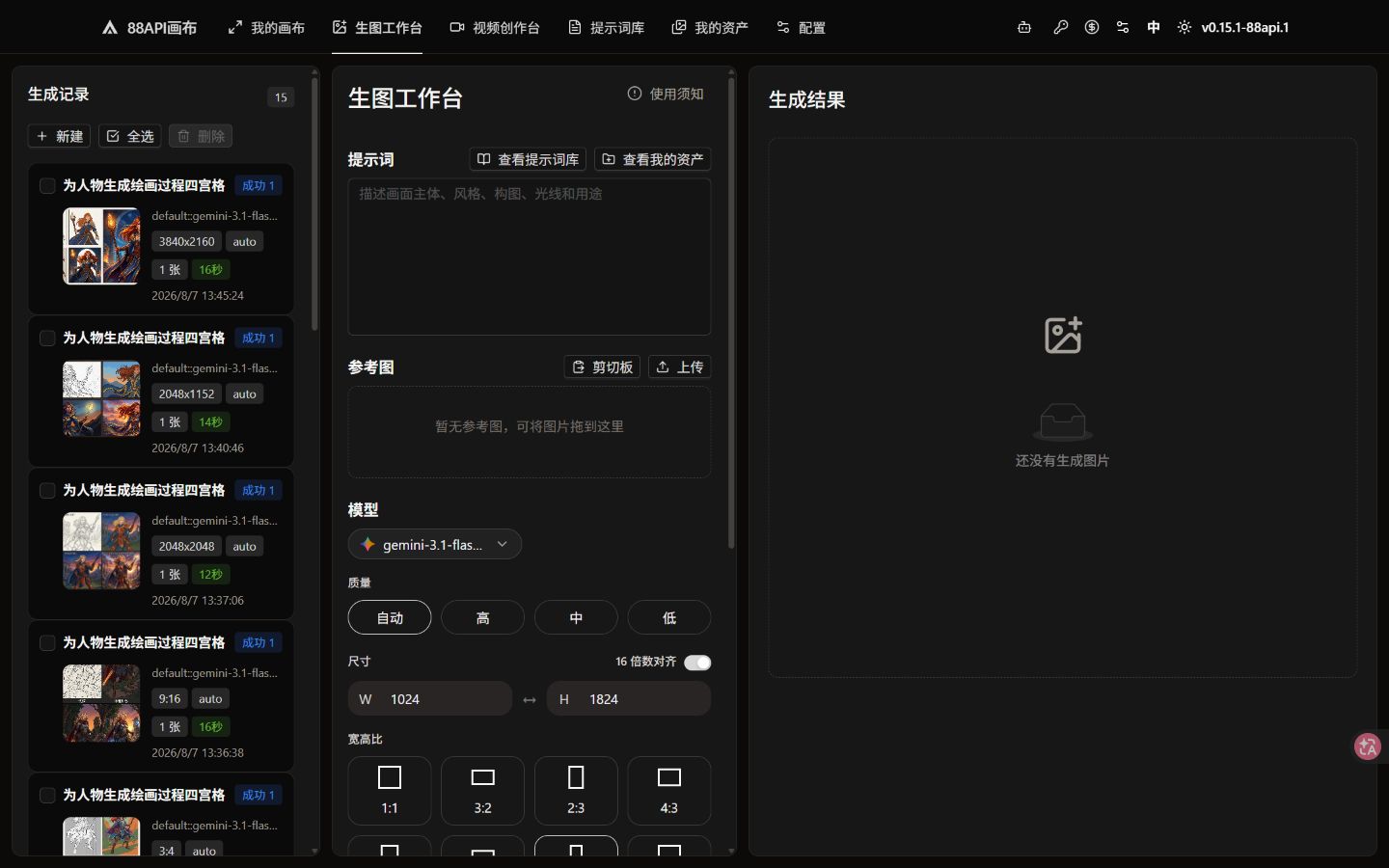Click the 3840x2160 size tag
Viewport: 1389px width, 868px height.
point(186,241)
